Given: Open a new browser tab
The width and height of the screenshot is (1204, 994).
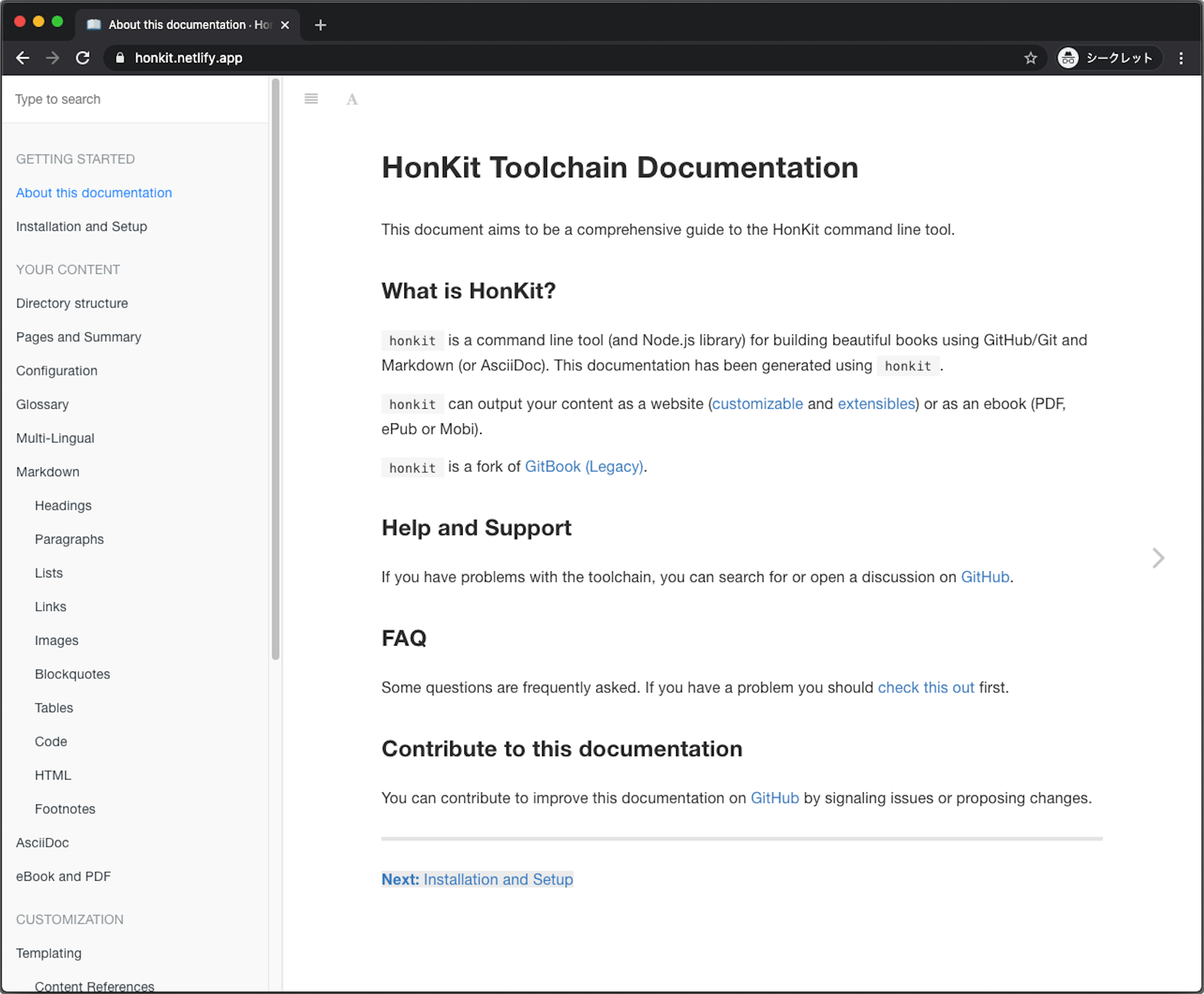Looking at the screenshot, I should tap(321, 25).
